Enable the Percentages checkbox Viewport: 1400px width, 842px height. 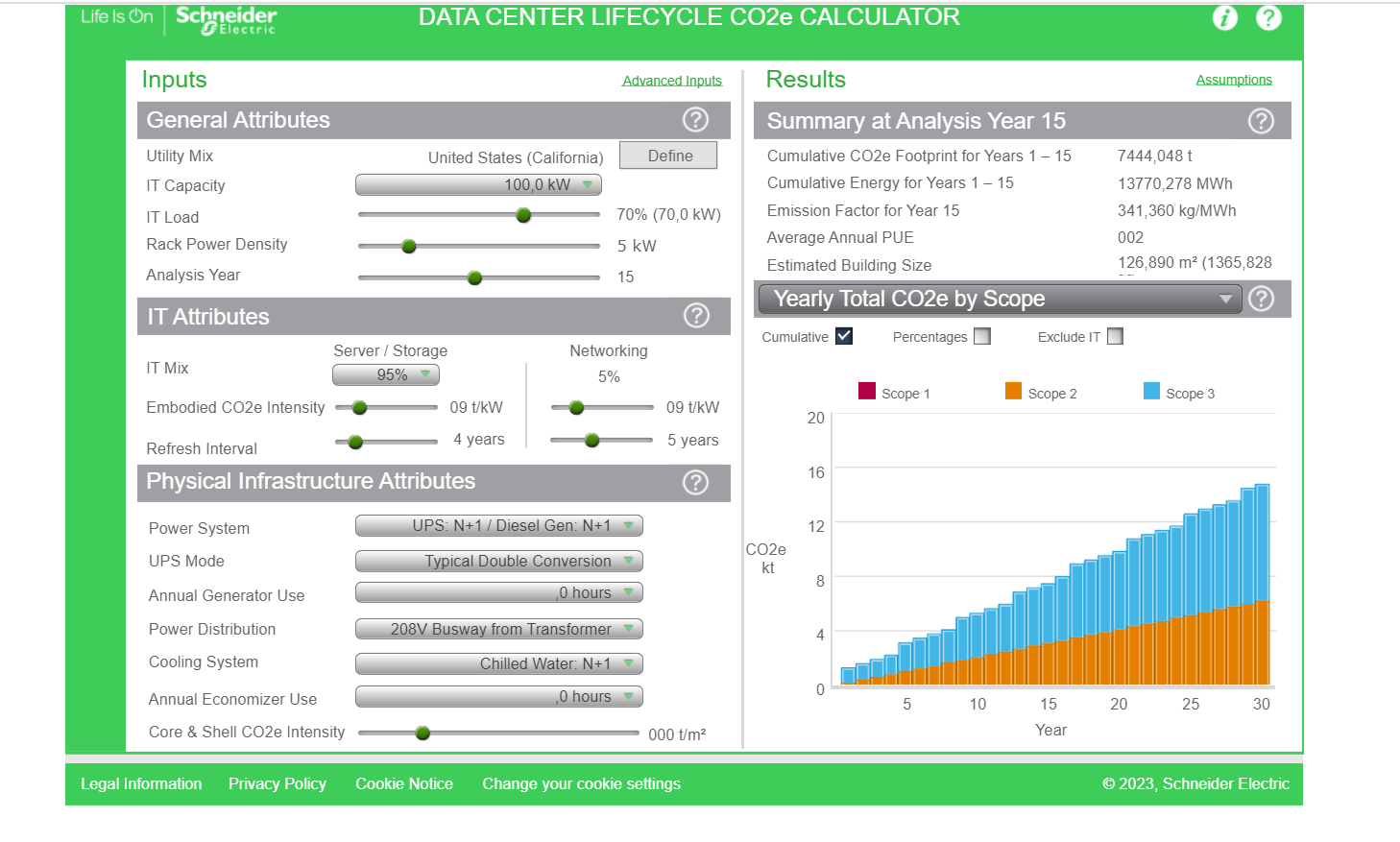coord(981,336)
